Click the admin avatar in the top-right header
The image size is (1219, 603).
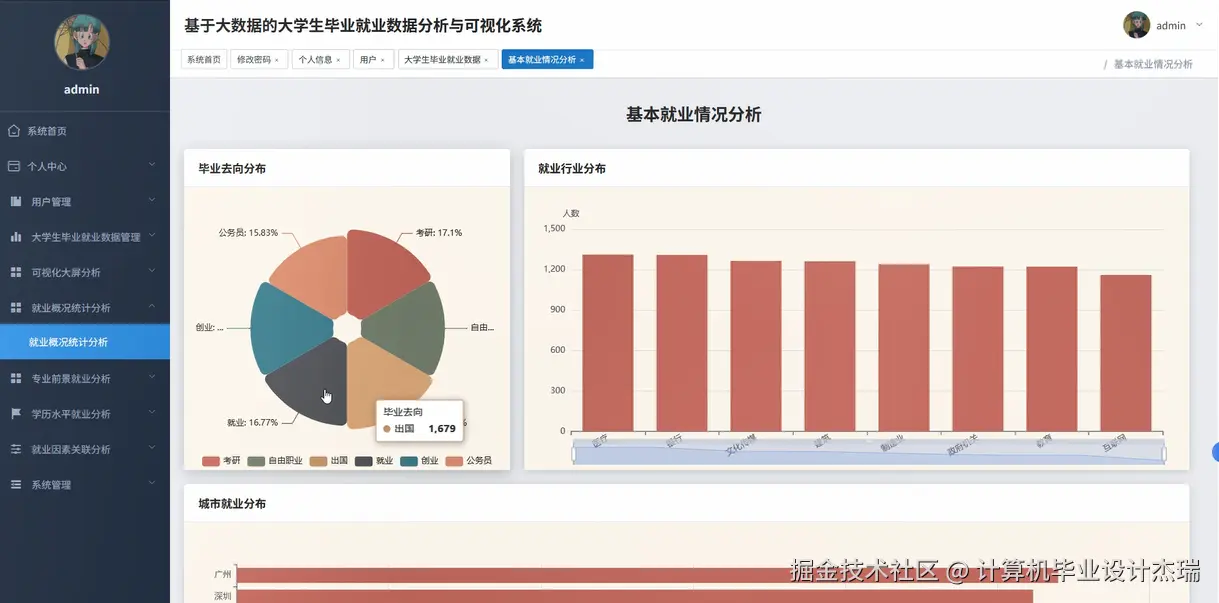(x=1136, y=25)
